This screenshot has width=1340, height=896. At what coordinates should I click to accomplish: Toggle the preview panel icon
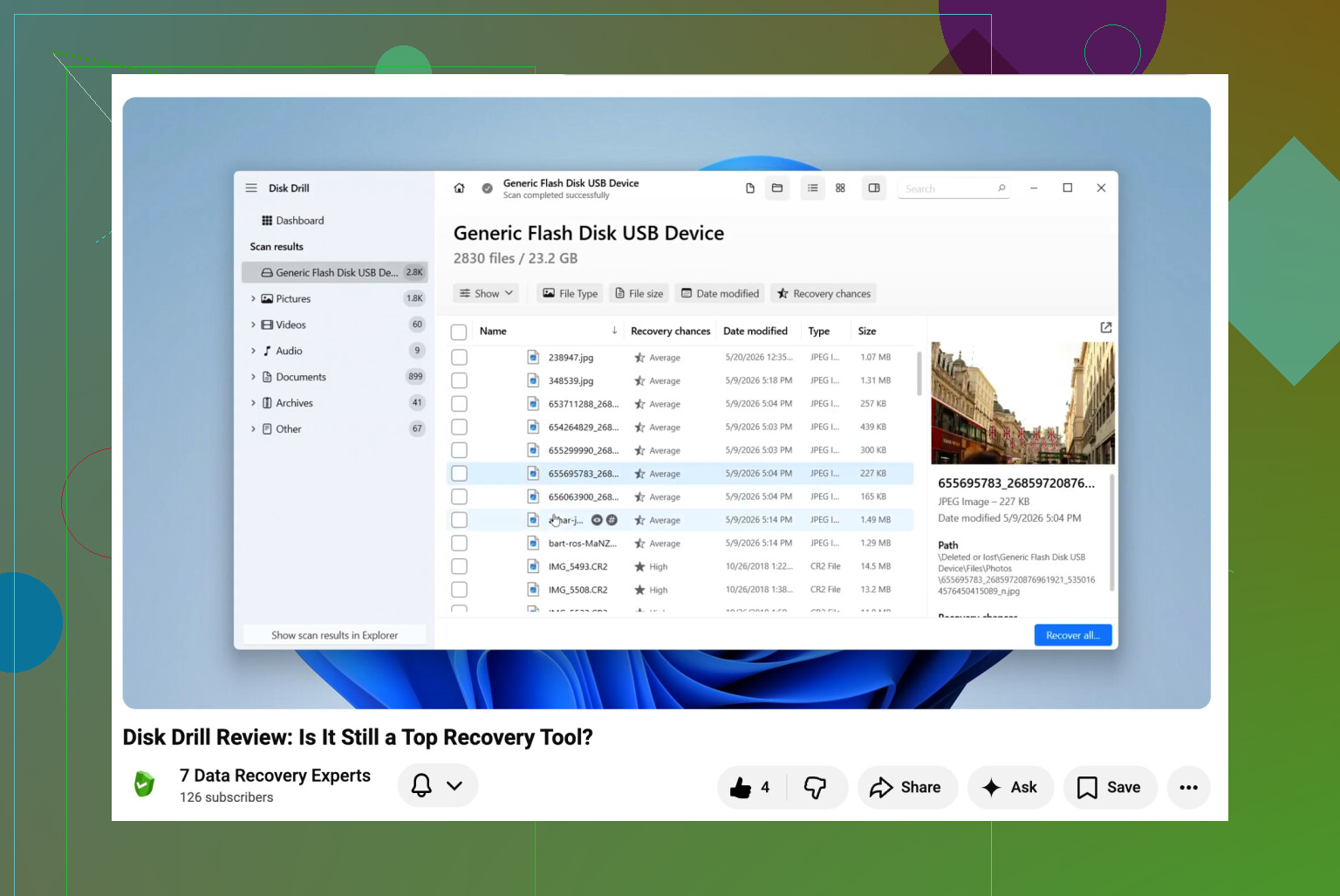pos(874,188)
